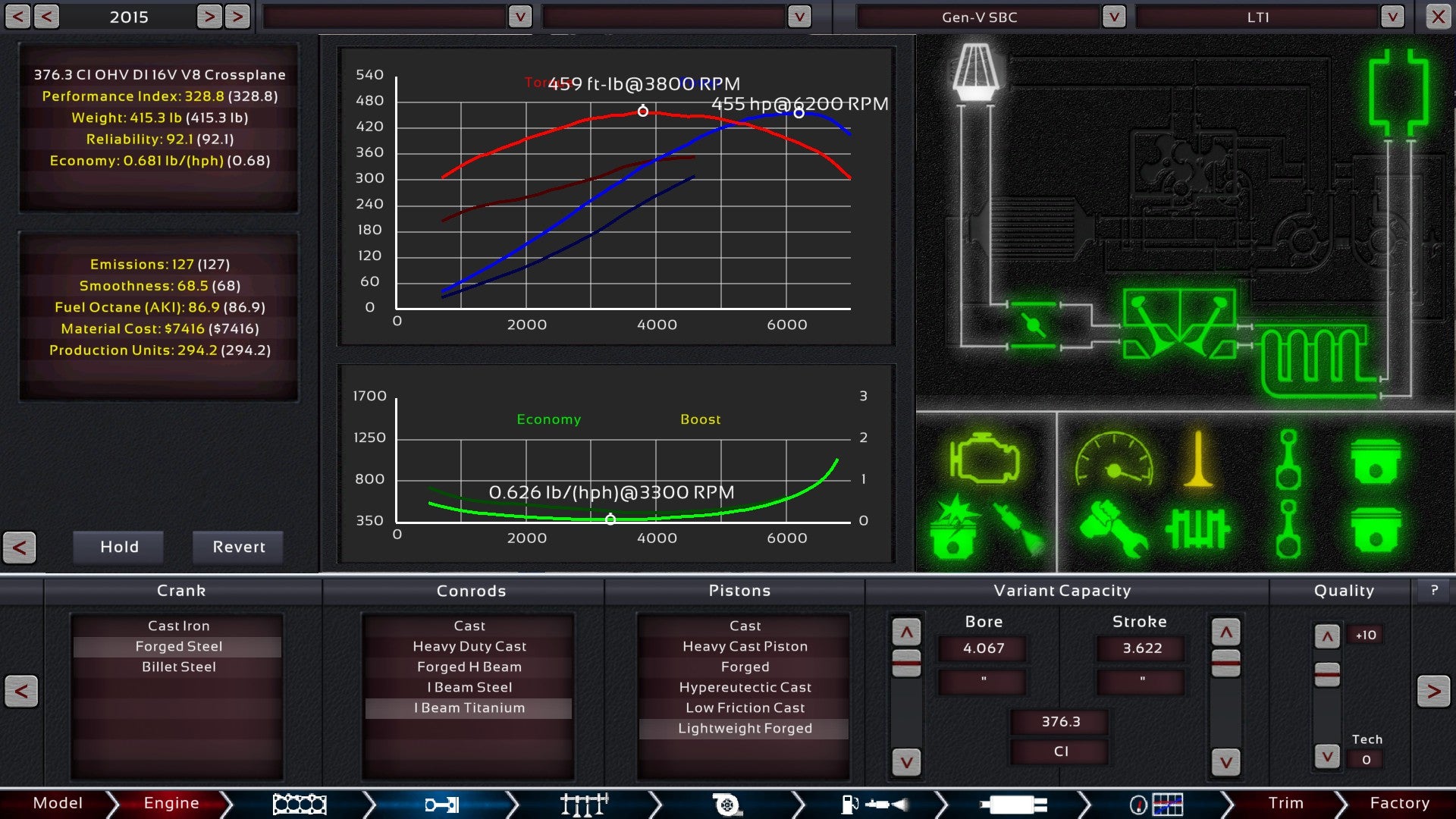1456x819 pixels.
Task: Go to the Factory tab
Action: (1399, 803)
